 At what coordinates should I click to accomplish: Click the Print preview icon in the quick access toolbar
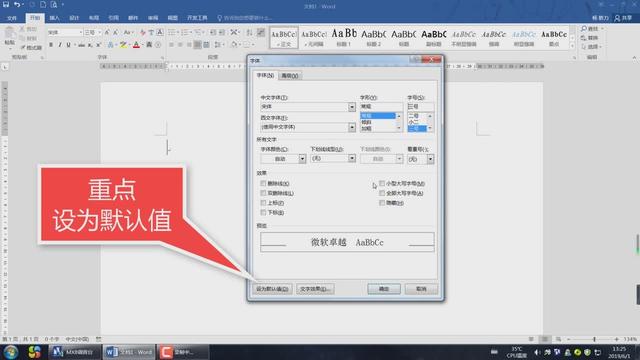(54, 4)
